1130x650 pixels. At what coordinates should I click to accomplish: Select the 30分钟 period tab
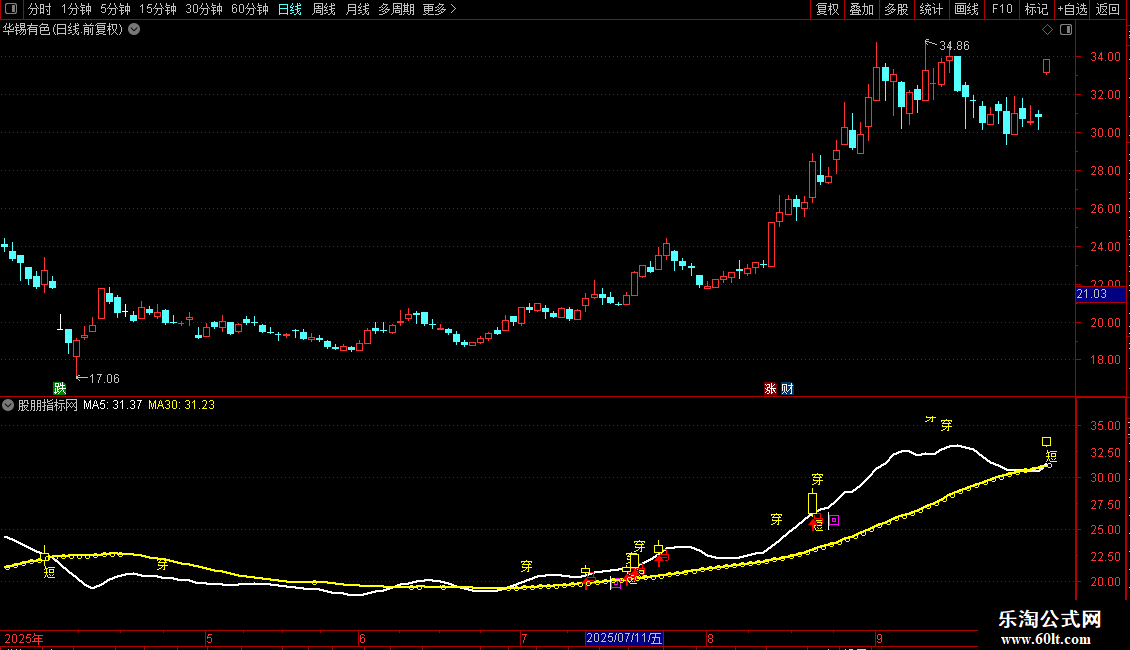point(203,9)
